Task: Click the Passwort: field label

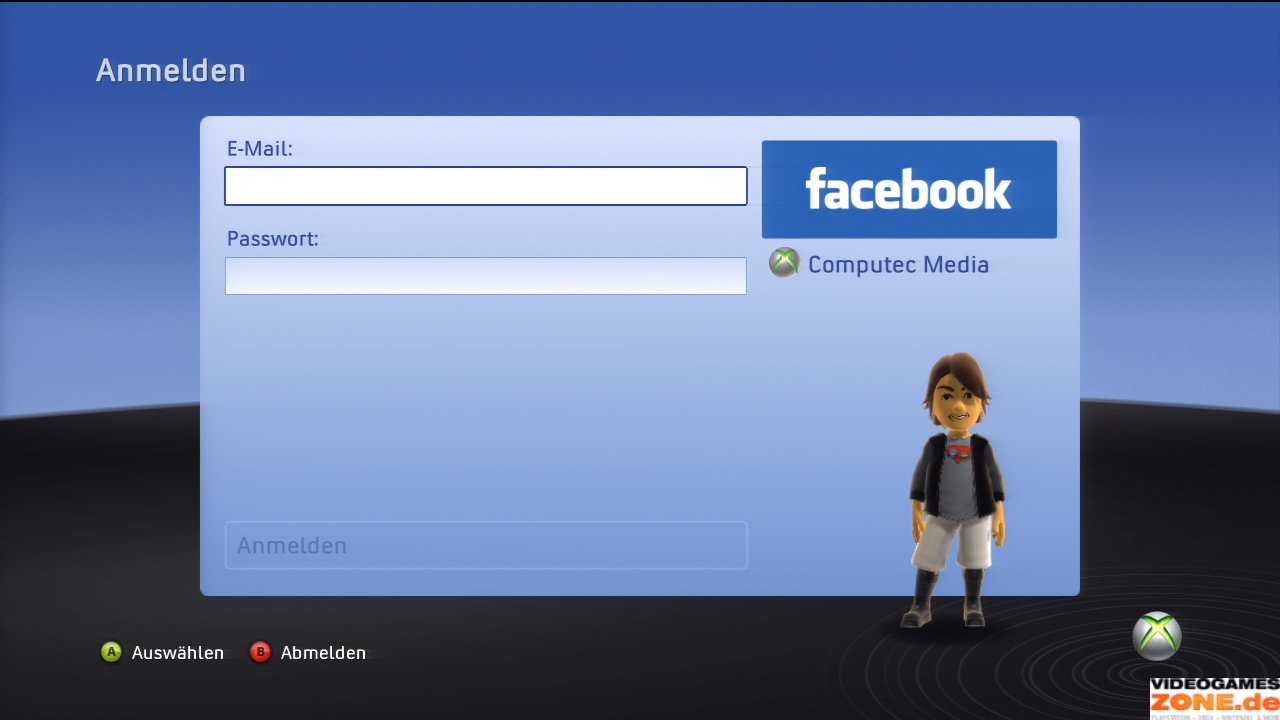Action: pyautogui.click(x=272, y=239)
